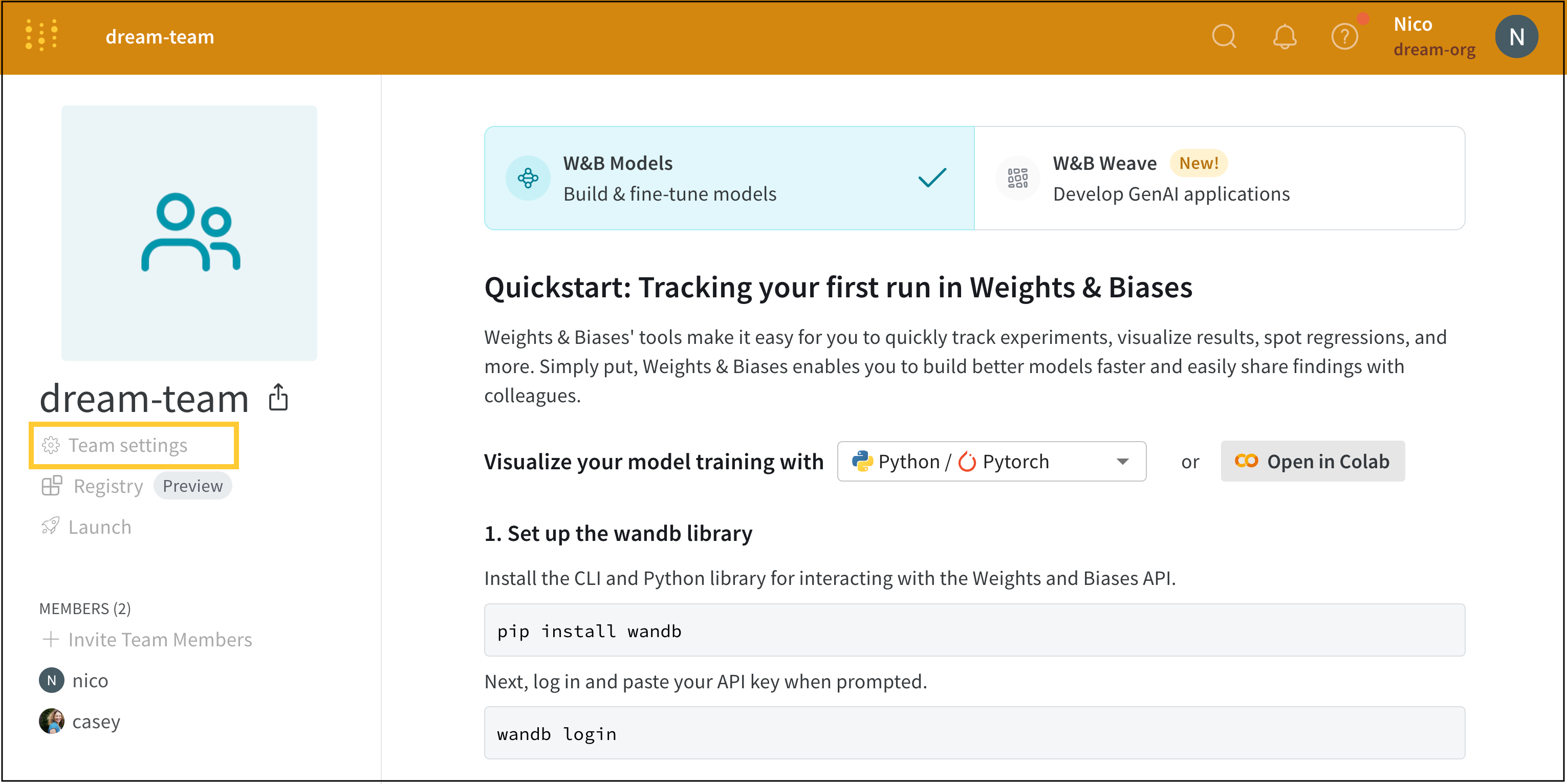Open search with the magnifier icon
This screenshot has width=1567, height=784.
1224,36
